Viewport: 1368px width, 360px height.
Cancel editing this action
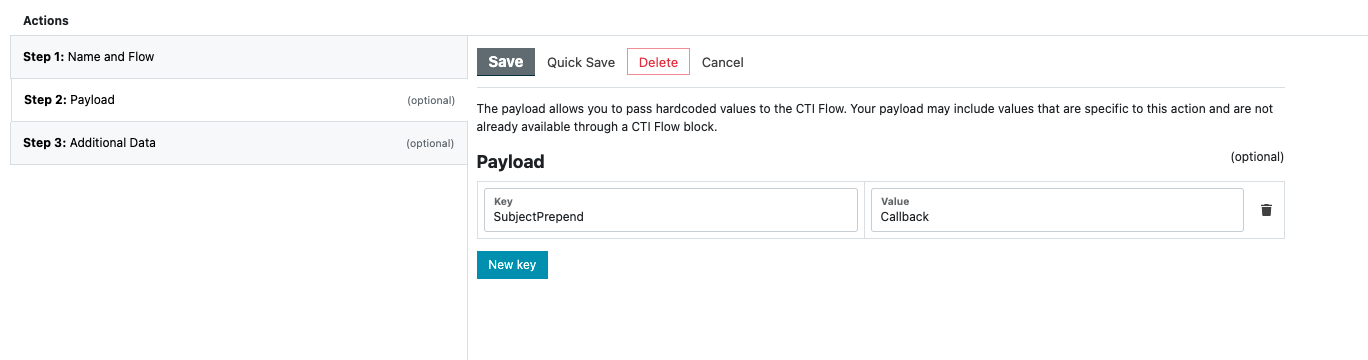[723, 62]
